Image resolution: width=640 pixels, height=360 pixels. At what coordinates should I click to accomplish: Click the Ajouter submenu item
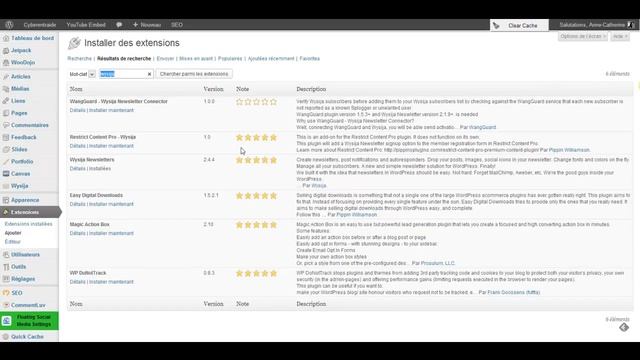[x=13, y=233]
